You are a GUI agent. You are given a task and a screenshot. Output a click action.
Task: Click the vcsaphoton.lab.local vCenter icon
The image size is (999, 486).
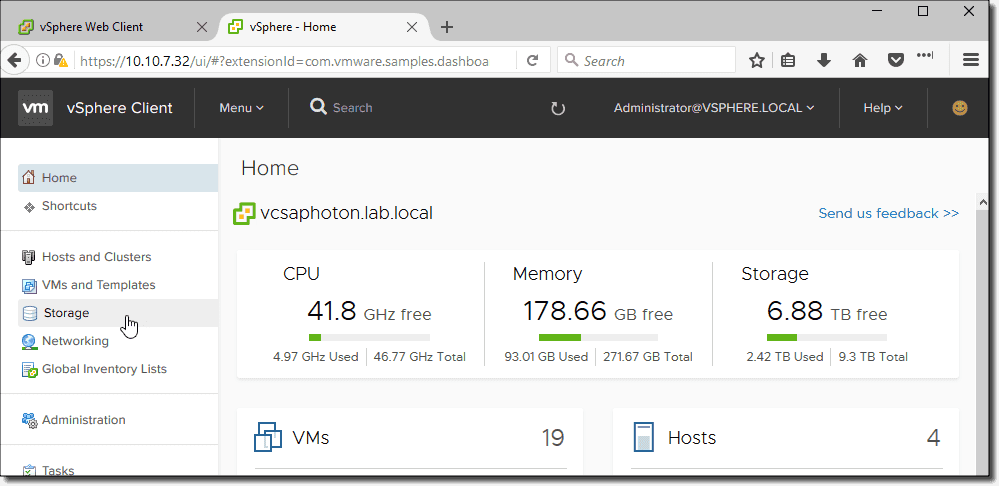coord(245,213)
